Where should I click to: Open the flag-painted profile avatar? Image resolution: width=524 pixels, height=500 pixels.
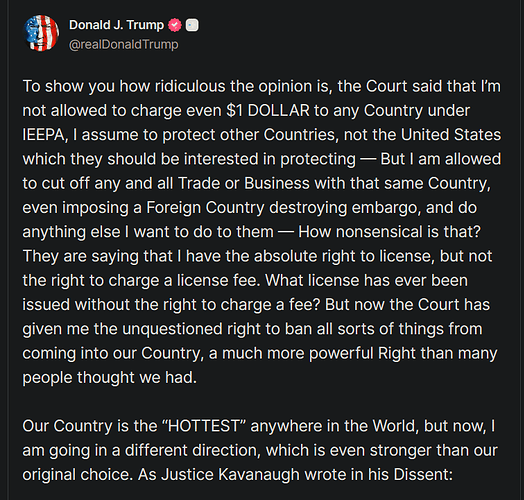(x=41, y=33)
